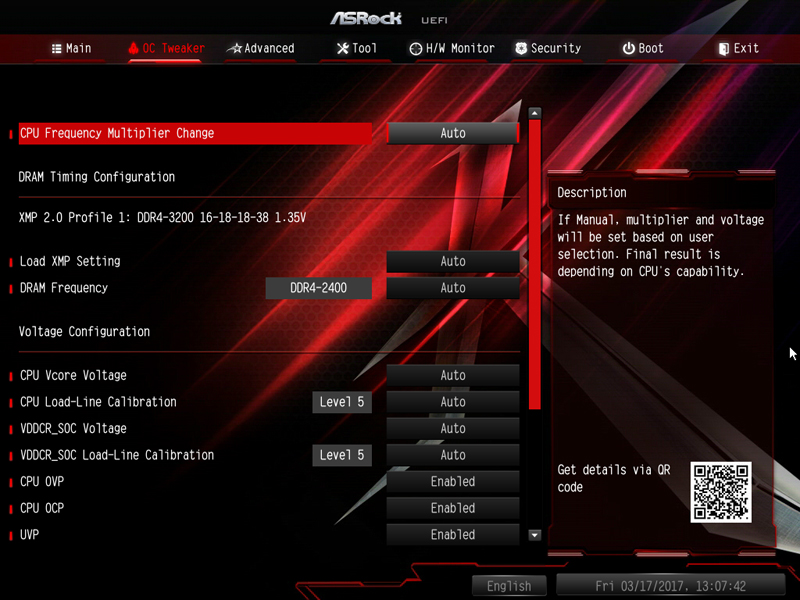Select UVP label
Image resolution: width=800 pixels, height=600 pixels.
tap(30, 535)
